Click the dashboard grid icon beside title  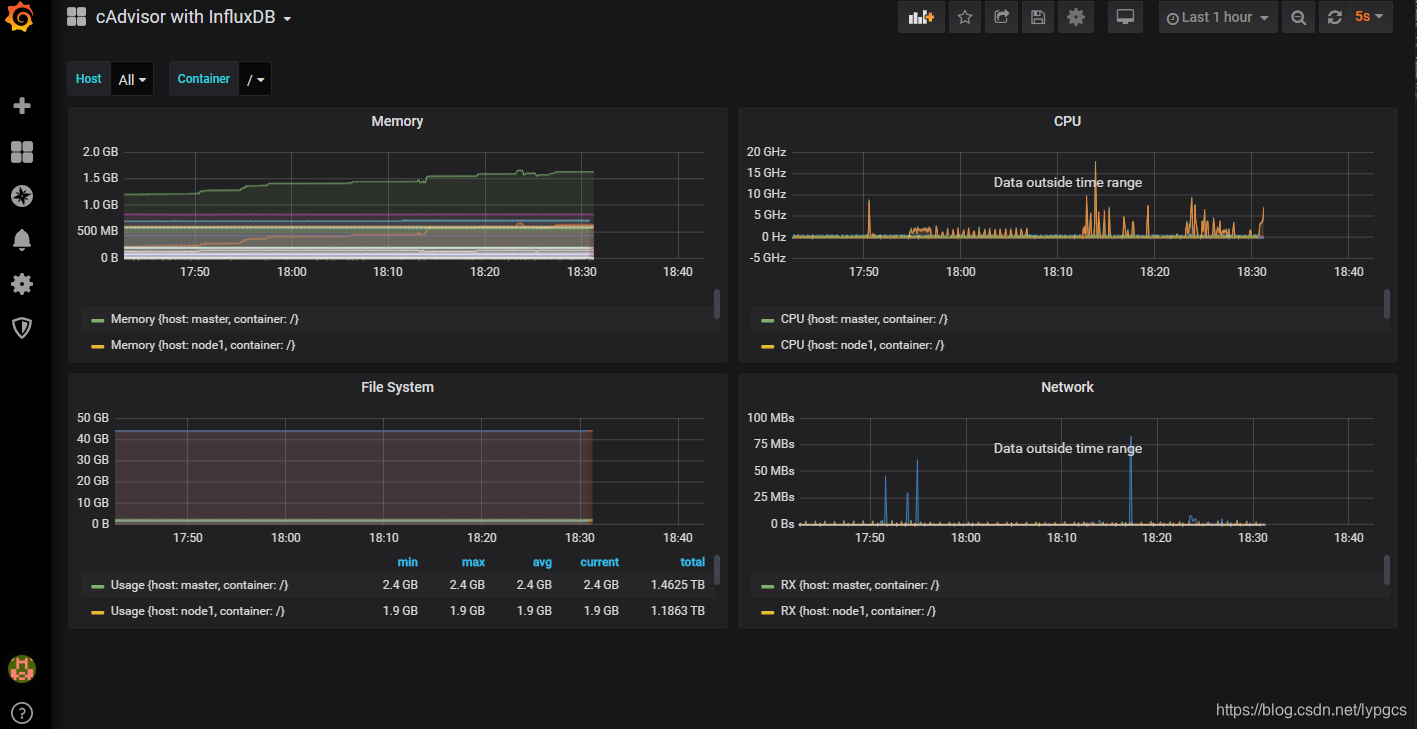(x=76, y=16)
